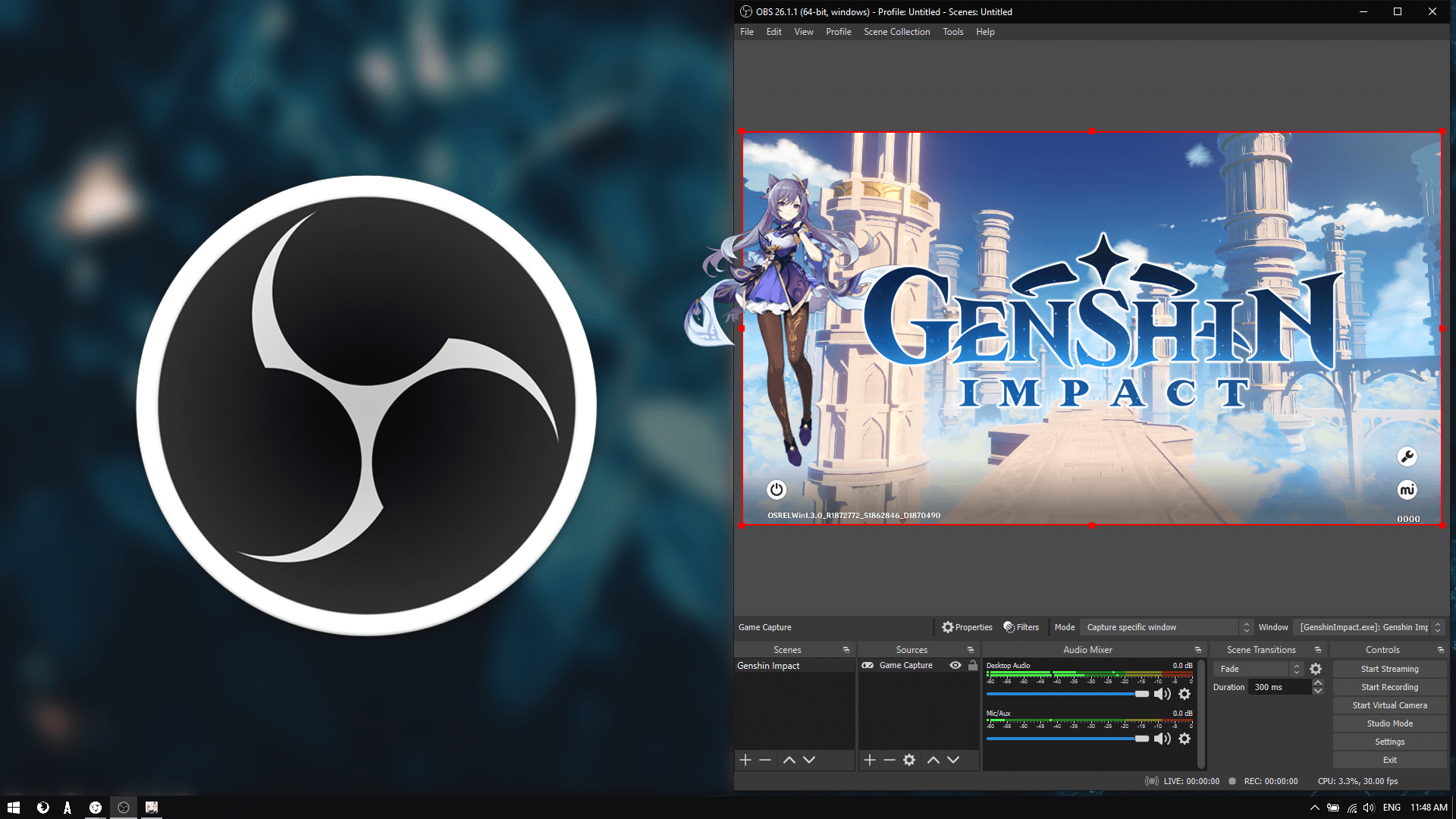1456x819 pixels.
Task: Pop out the Scene Transitions dock panel
Action: coord(1318,650)
